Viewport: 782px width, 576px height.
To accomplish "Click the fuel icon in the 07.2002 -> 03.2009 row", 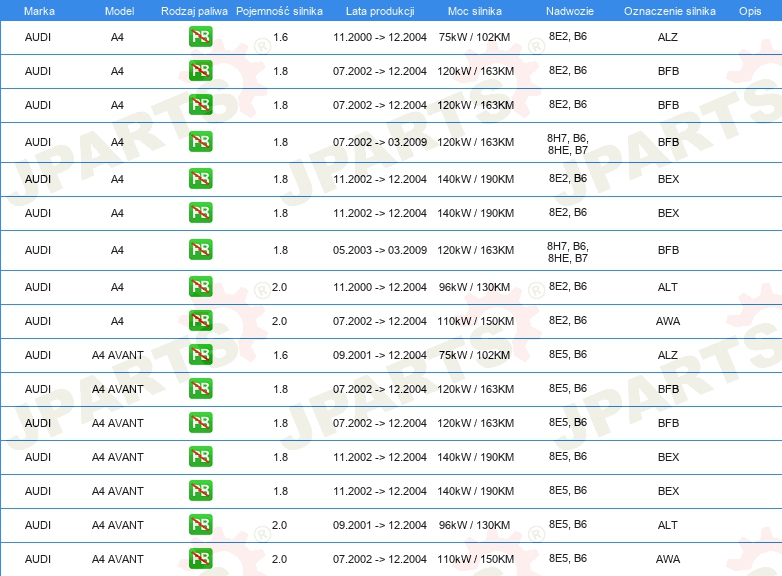I will [x=200, y=142].
